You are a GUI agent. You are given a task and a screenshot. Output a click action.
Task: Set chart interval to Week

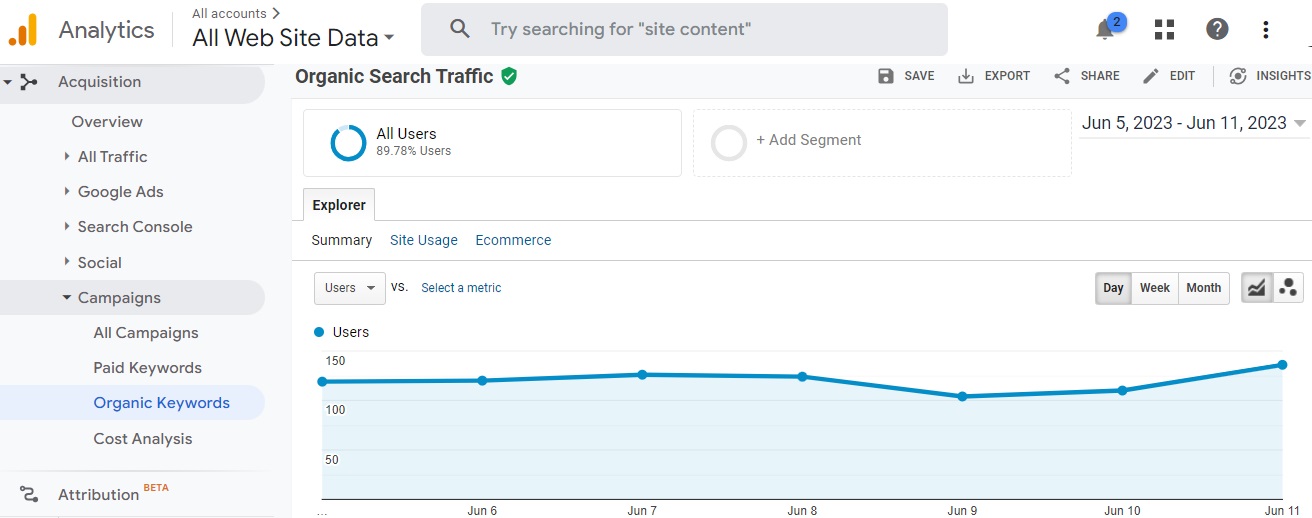click(x=1154, y=288)
